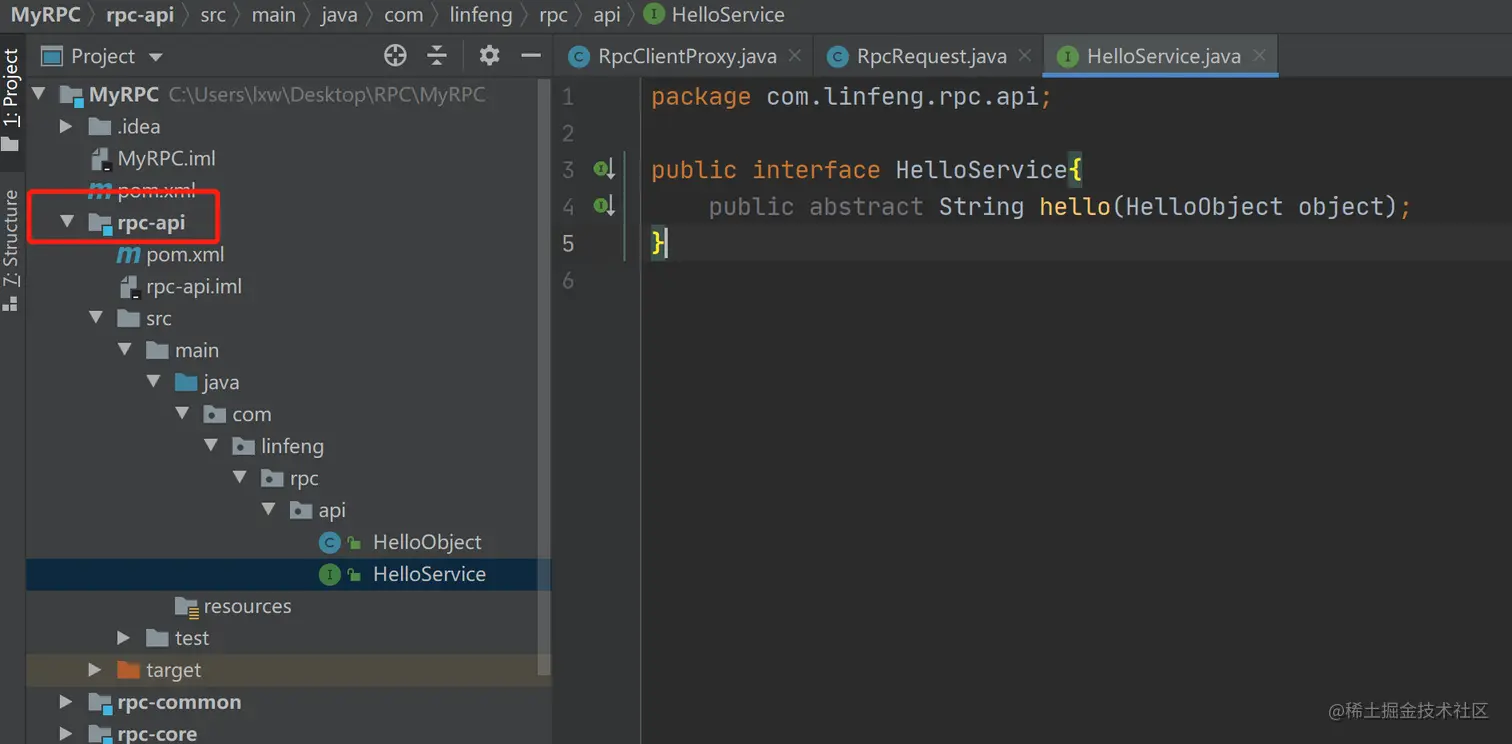Click main in the breadcrumb bar
The image size is (1512, 744).
click(273, 15)
